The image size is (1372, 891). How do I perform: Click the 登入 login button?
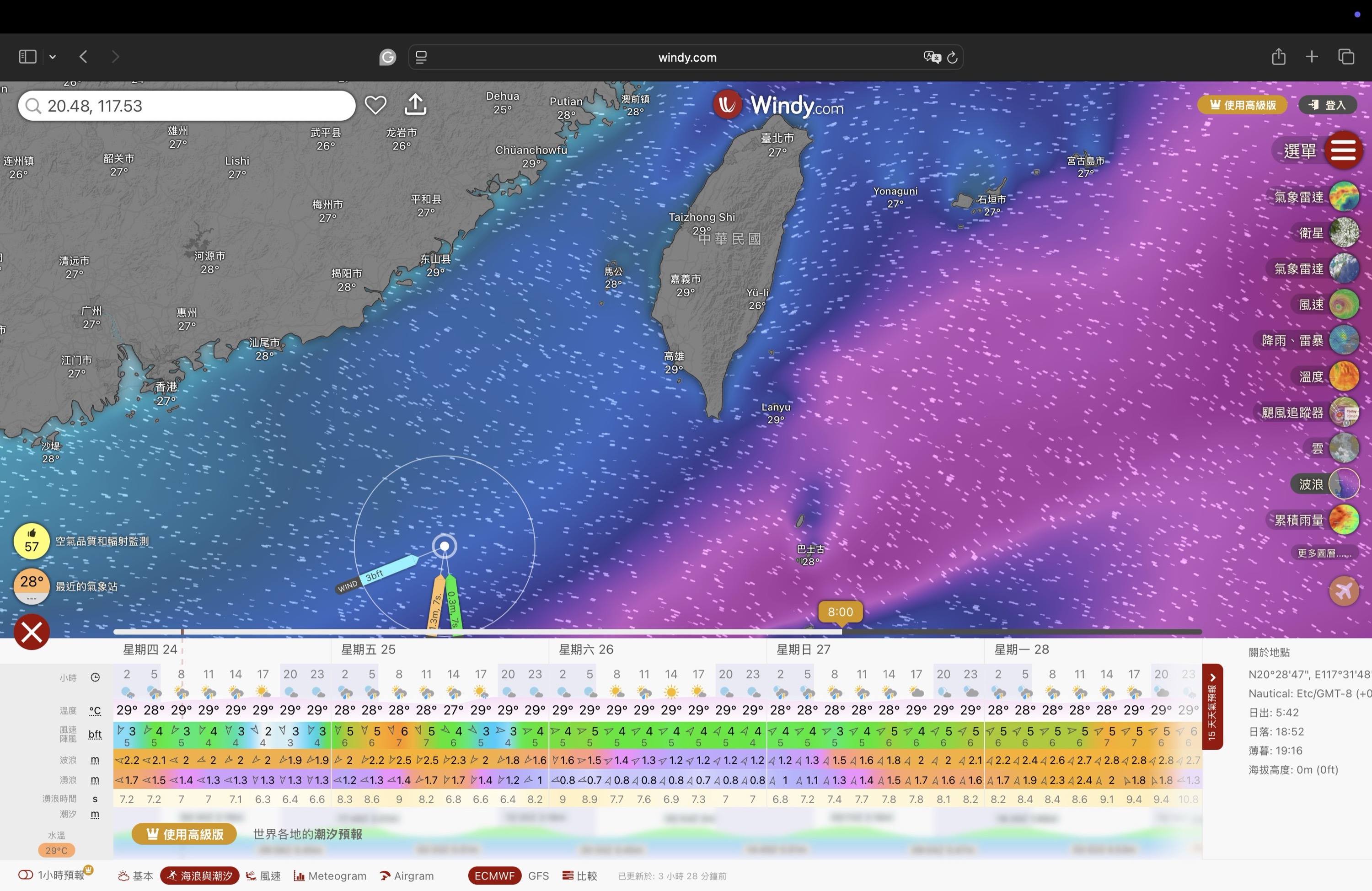click(x=1327, y=105)
